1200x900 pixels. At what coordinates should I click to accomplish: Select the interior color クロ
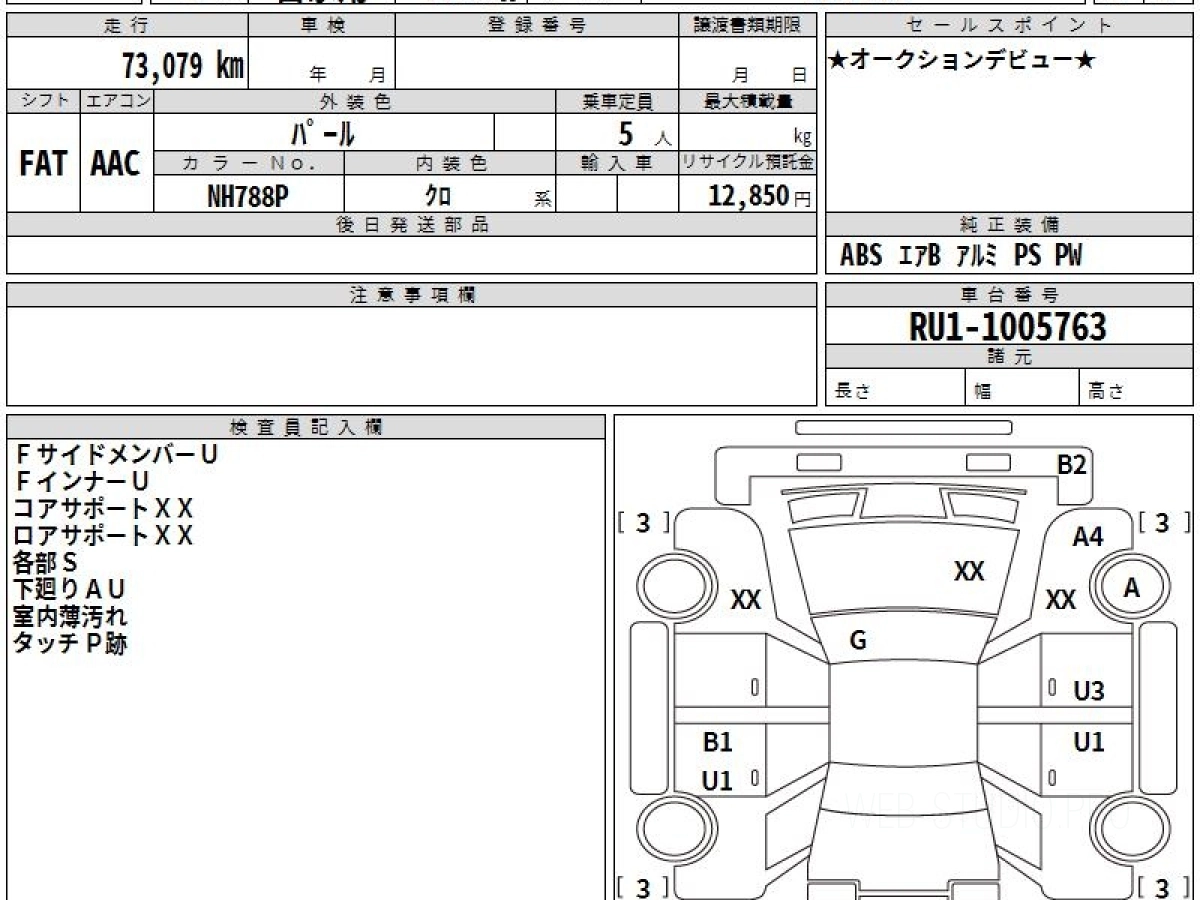click(x=438, y=196)
